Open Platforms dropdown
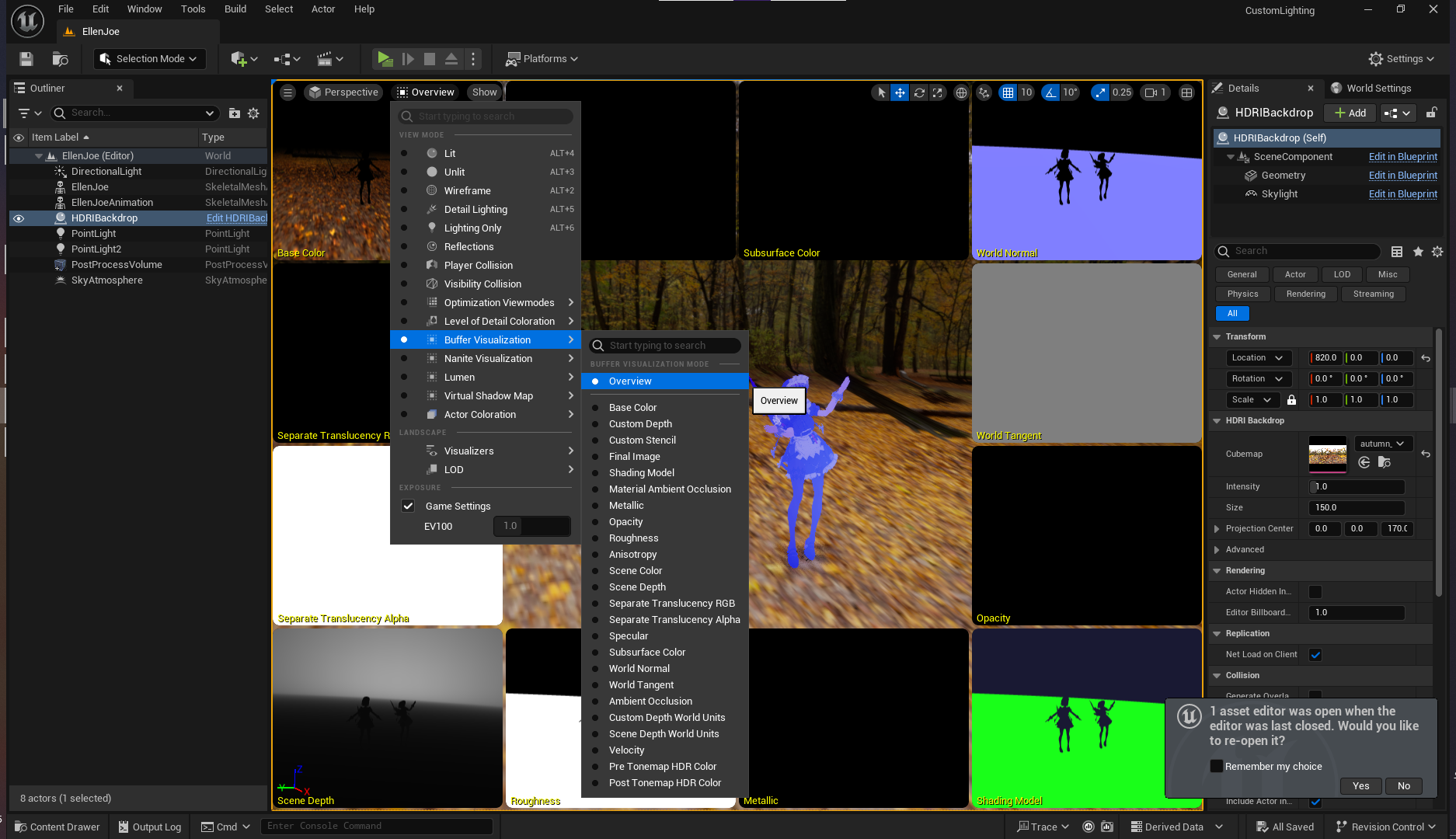 [542, 59]
